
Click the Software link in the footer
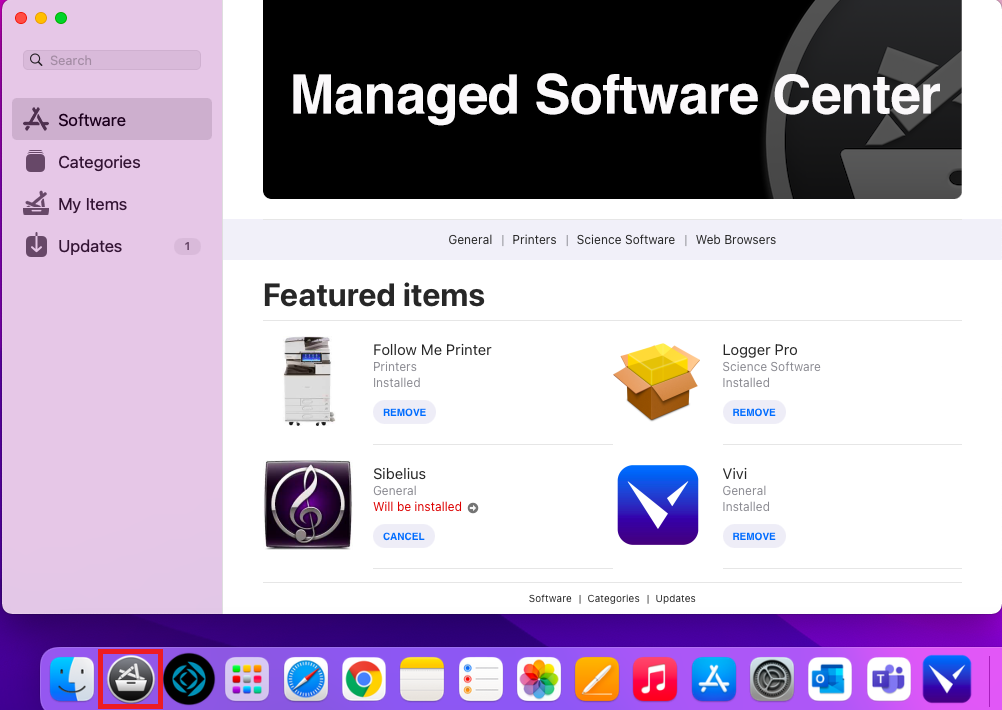550,598
